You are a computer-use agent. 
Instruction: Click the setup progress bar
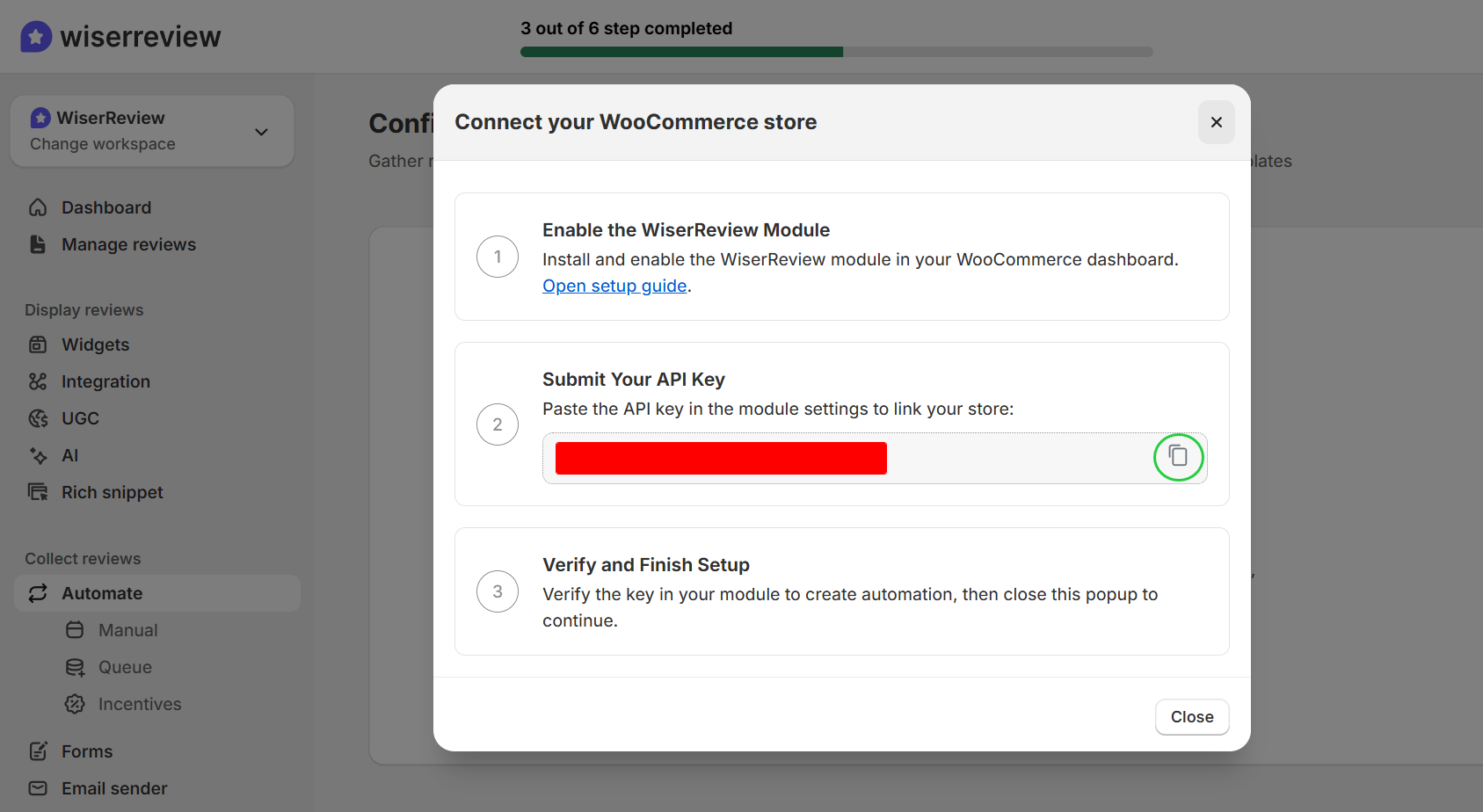tap(836, 51)
